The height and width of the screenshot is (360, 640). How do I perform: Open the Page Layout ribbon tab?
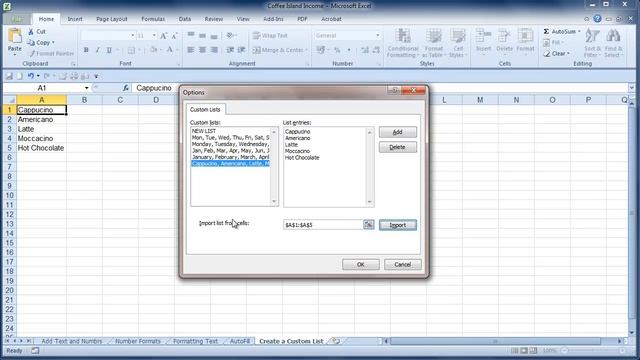pos(111,19)
